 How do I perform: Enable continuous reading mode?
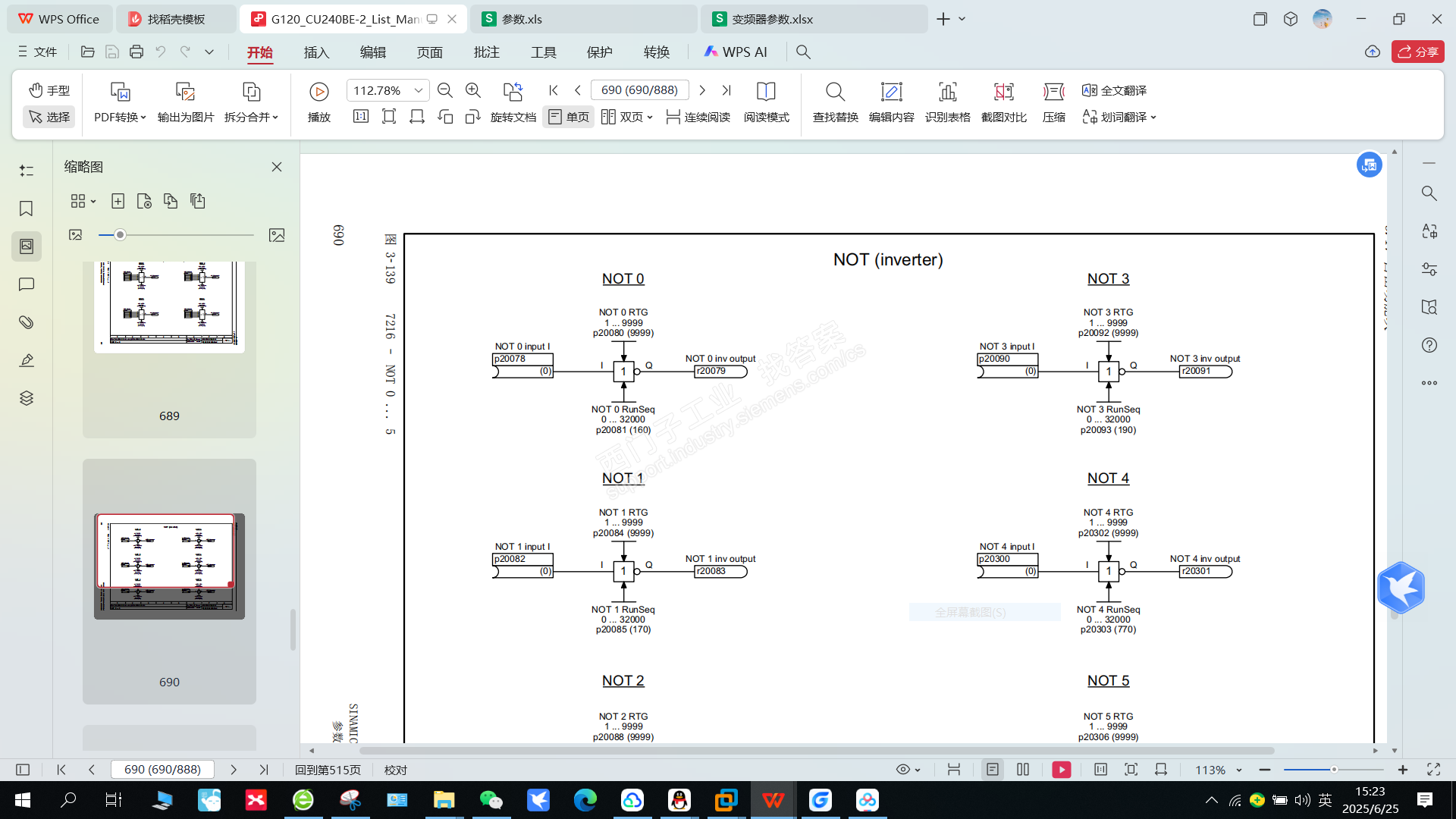(698, 117)
